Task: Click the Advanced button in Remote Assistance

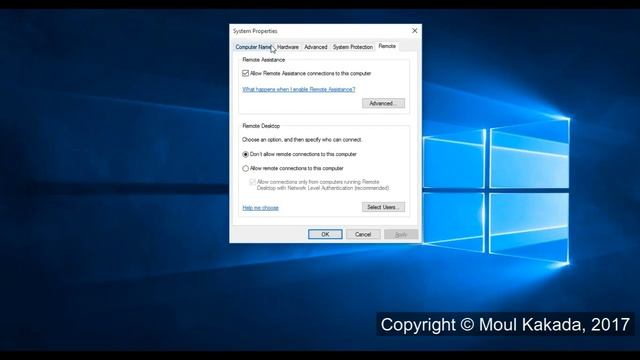Action: click(x=383, y=103)
